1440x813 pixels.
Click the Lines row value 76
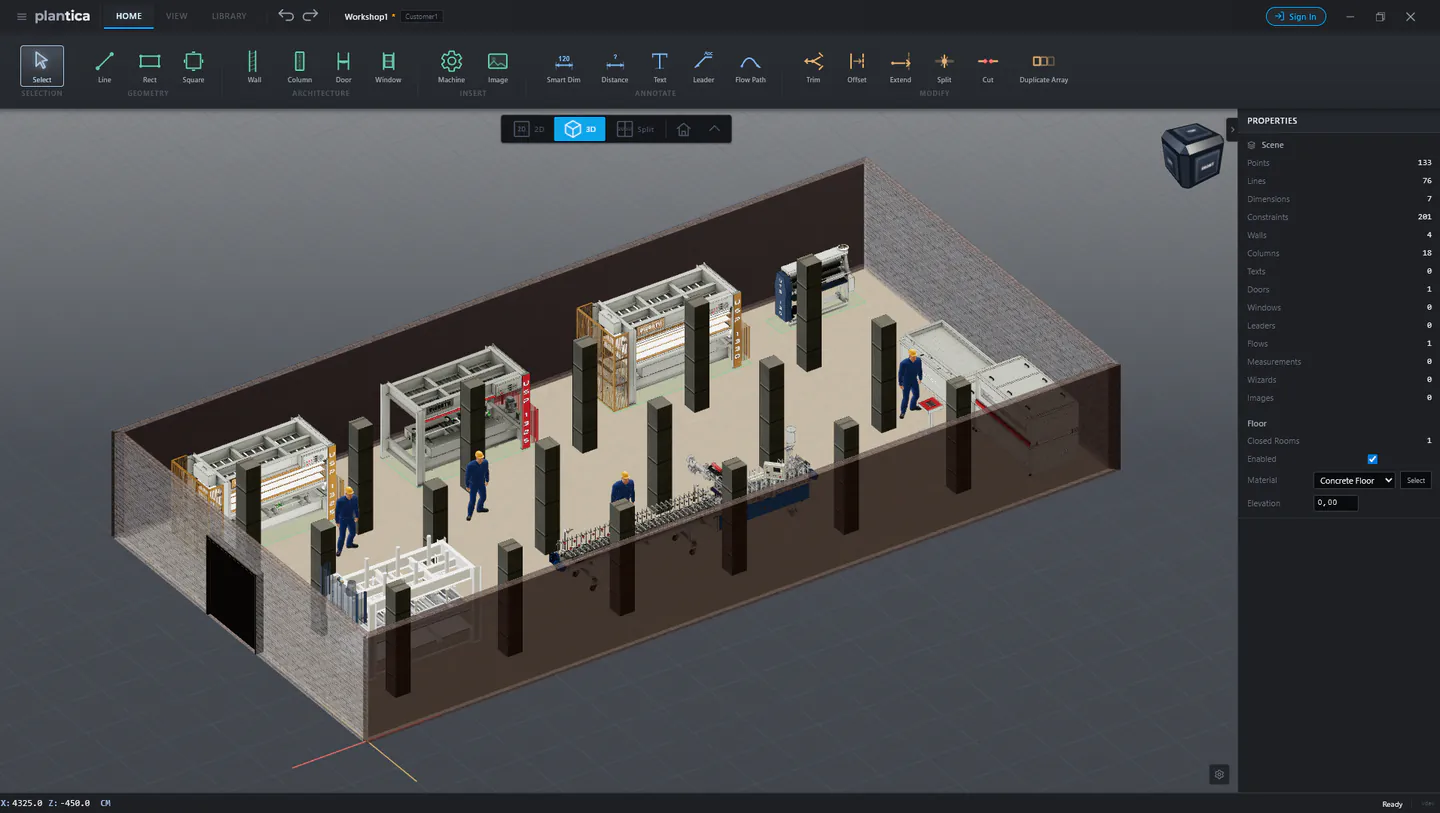[1427, 181]
